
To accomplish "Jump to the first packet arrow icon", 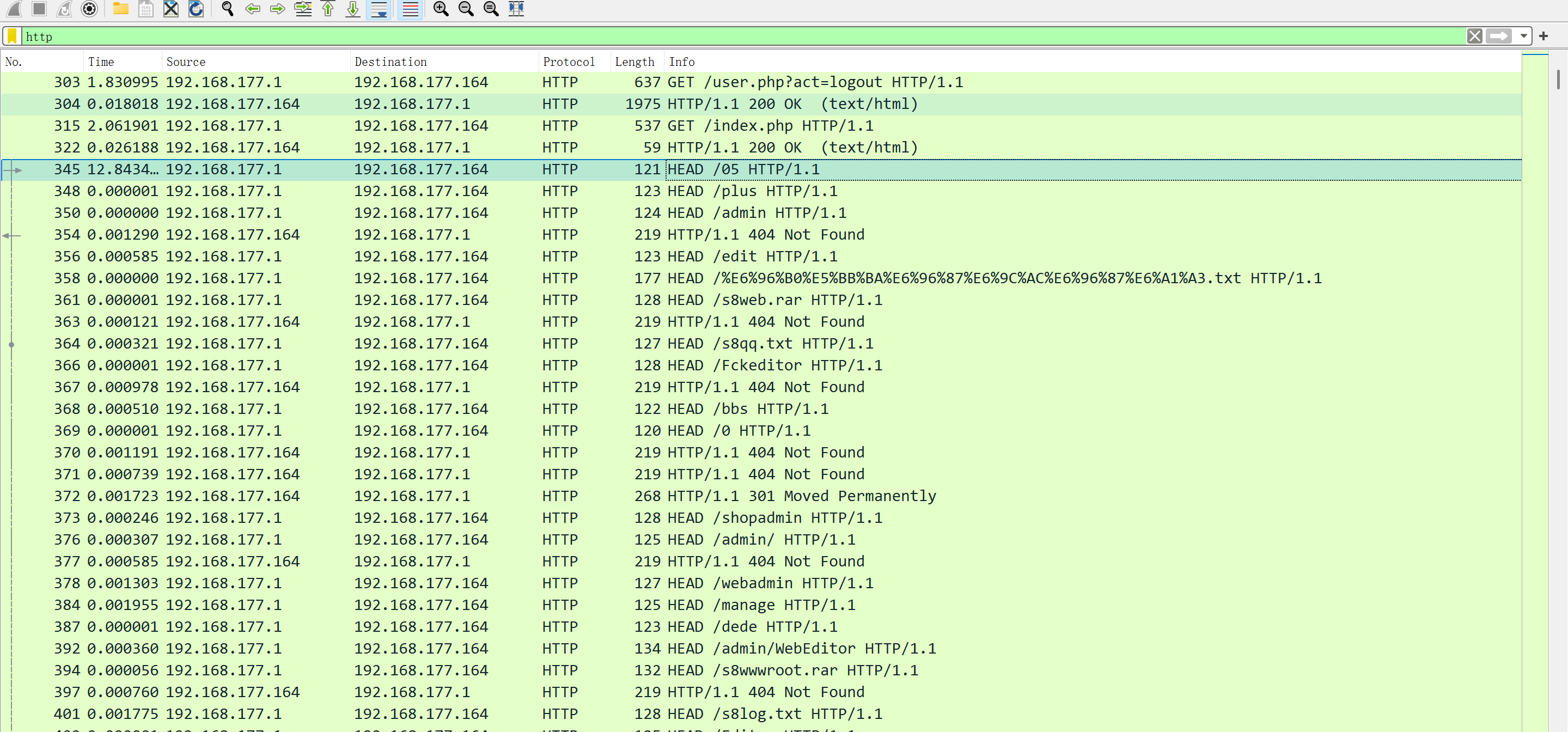I will click(327, 9).
